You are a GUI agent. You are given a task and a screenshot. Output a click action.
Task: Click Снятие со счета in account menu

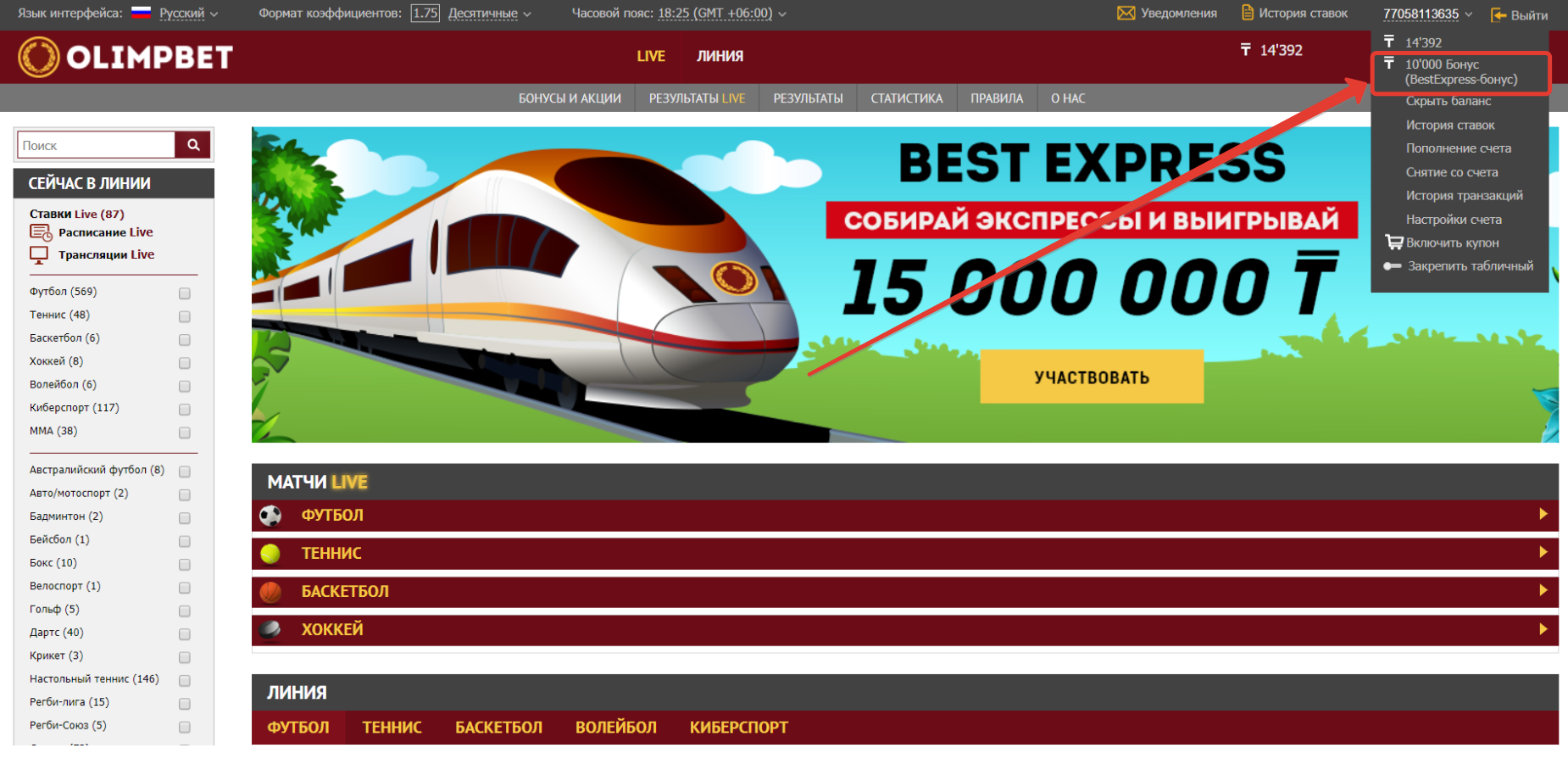(x=1451, y=172)
